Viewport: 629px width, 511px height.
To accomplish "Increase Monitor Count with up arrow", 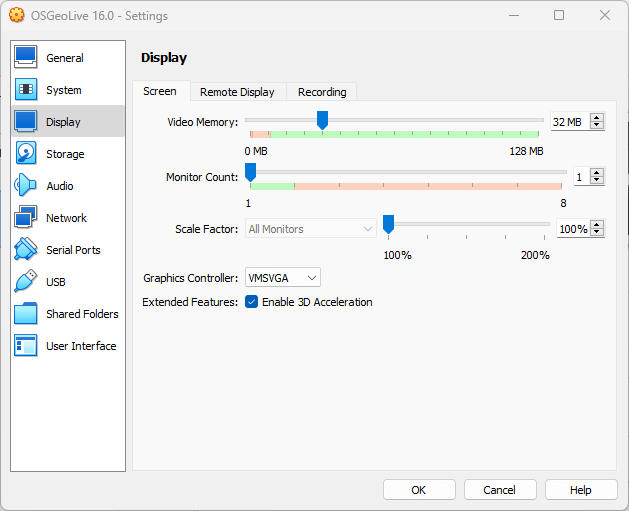I will coord(597,173).
